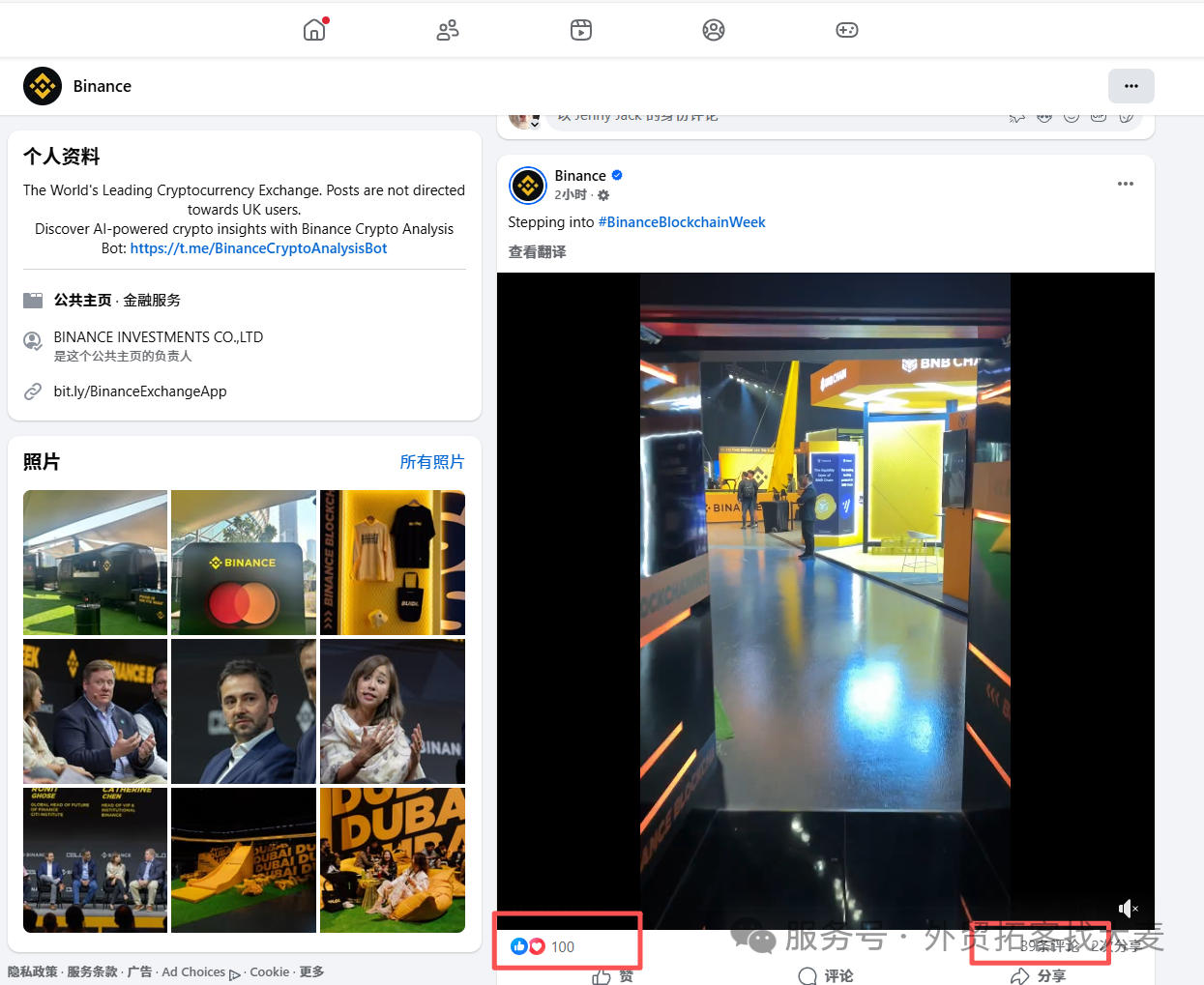Open the black trailer on grass photo
Viewport: 1204px width, 985px height.
tap(95, 563)
